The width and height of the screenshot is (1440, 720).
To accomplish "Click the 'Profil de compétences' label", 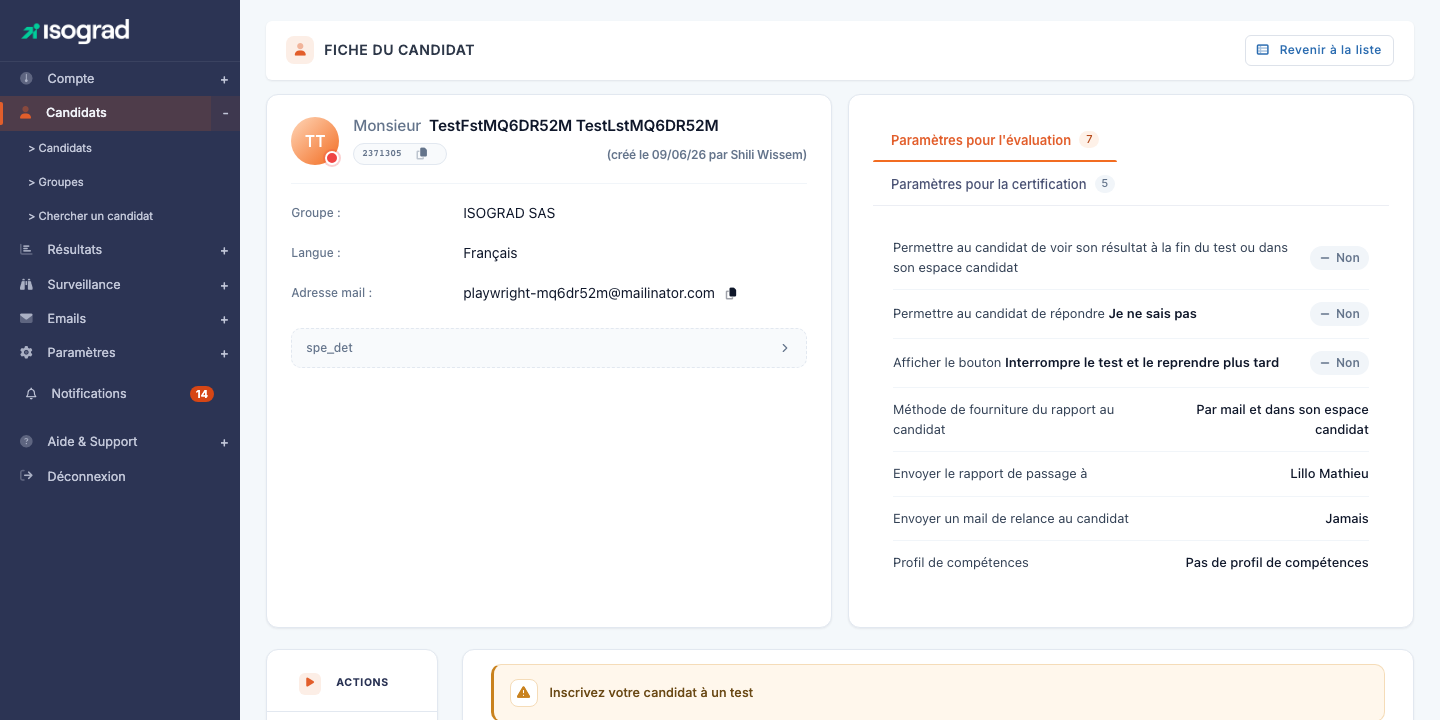I will click(961, 562).
